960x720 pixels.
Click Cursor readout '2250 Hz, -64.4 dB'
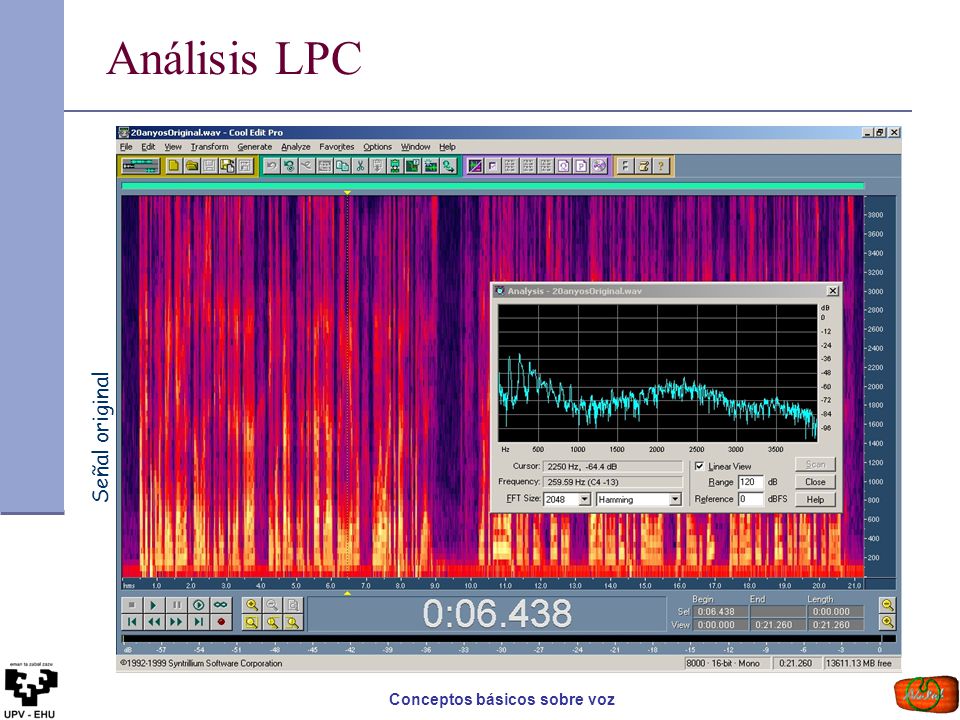tap(612, 467)
